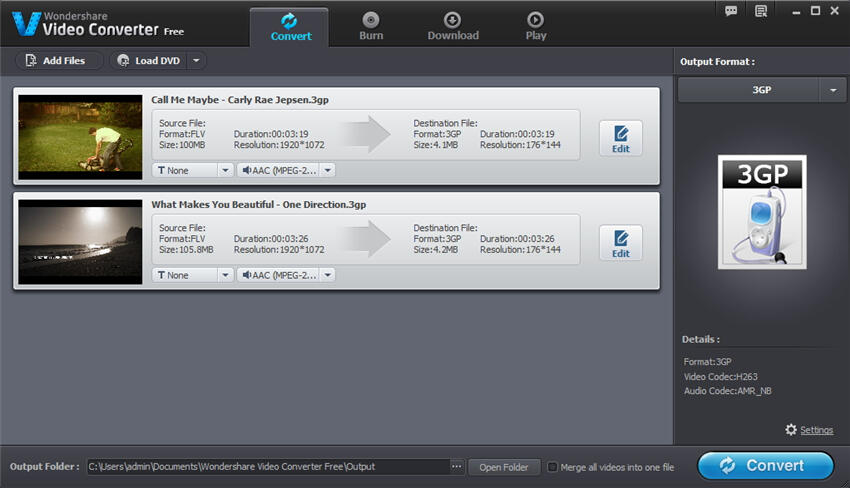Select the Call Me Maybe video thumbnail

pyautogui.click(x=80, y=137)
